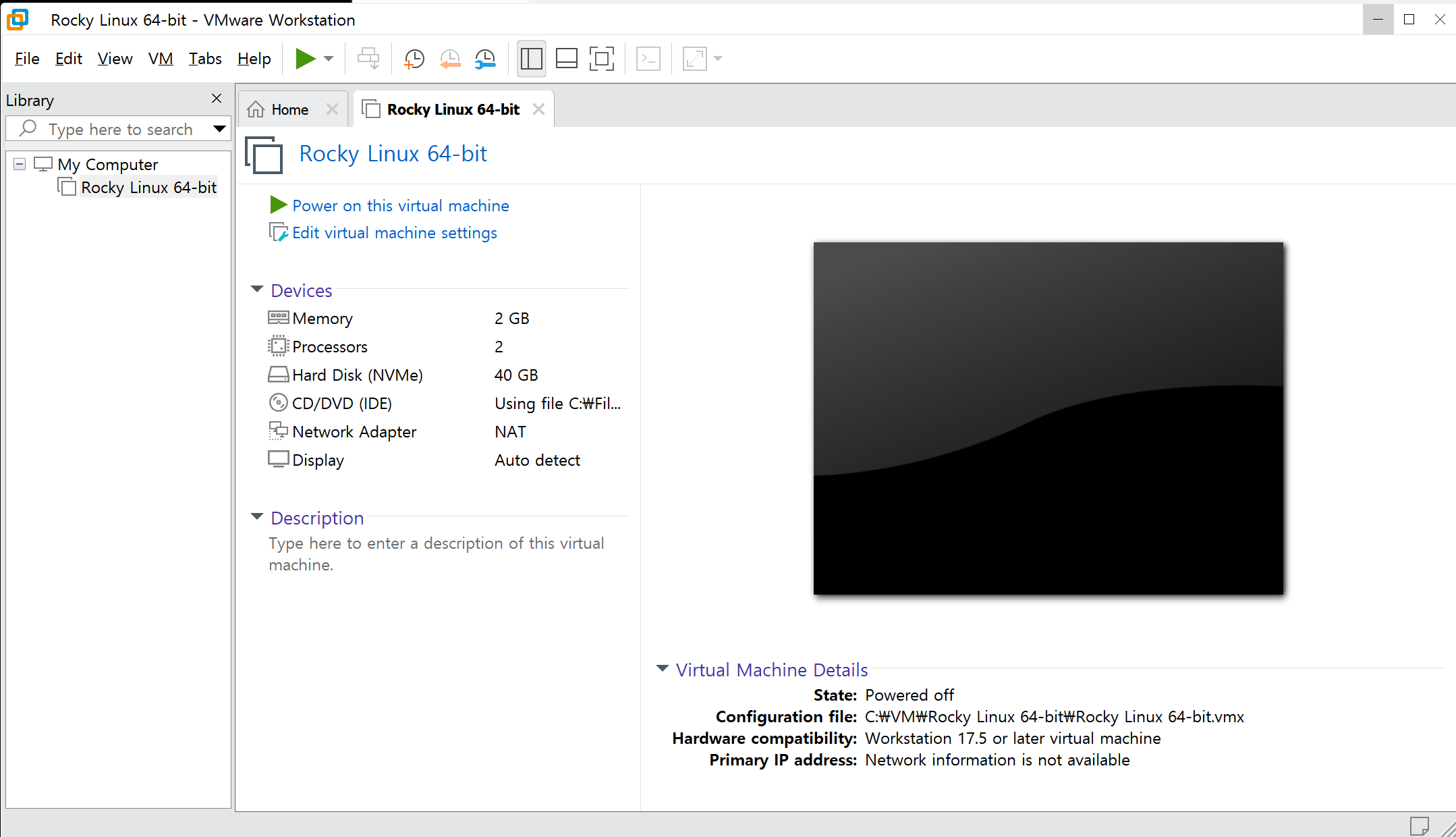Click the Processors device icon
Image resolution: width=1456 pixels, height=837 pixels.
[278, 346]
